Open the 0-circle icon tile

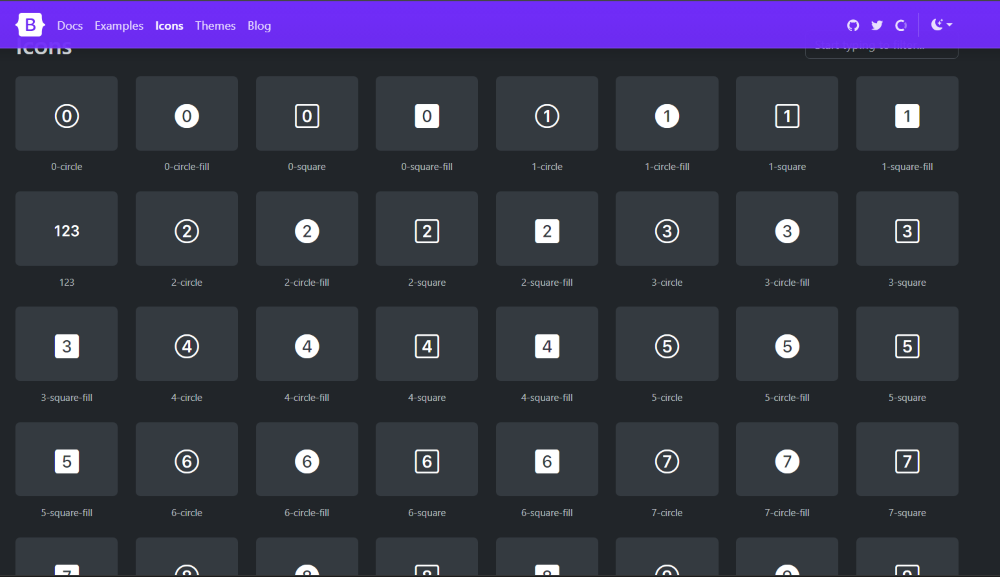pos(66,113)
